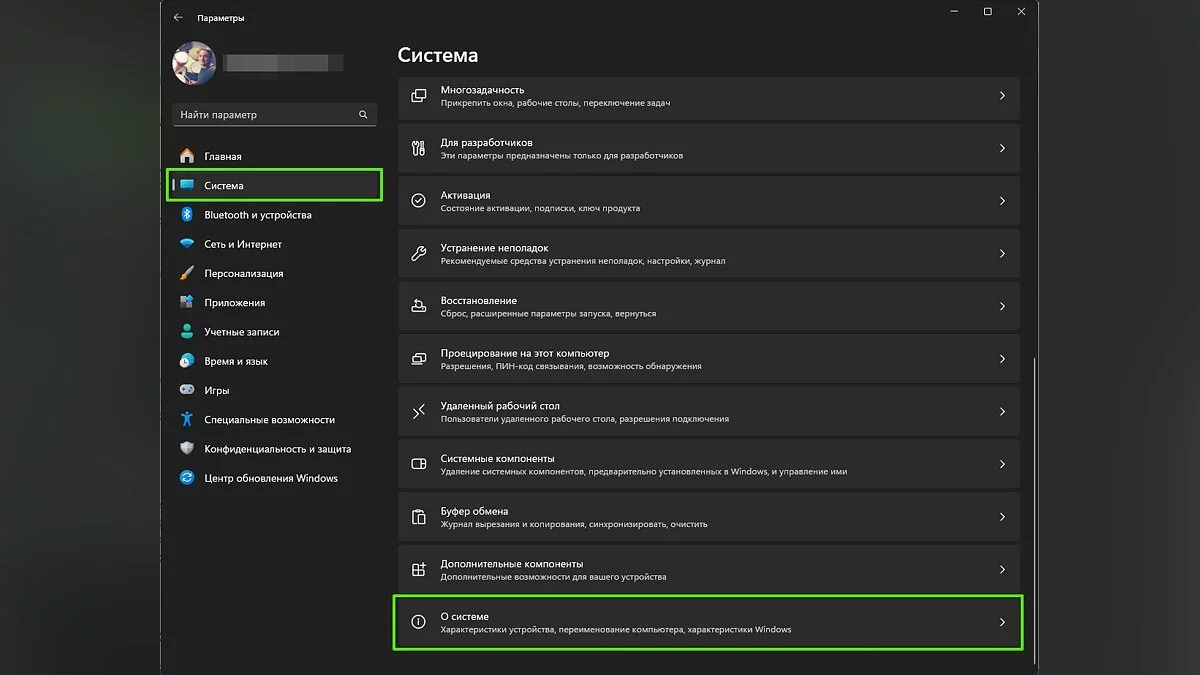Open Персонализация via its brush icon
This screenshot has height=675, width=1200.
[186, 273]
